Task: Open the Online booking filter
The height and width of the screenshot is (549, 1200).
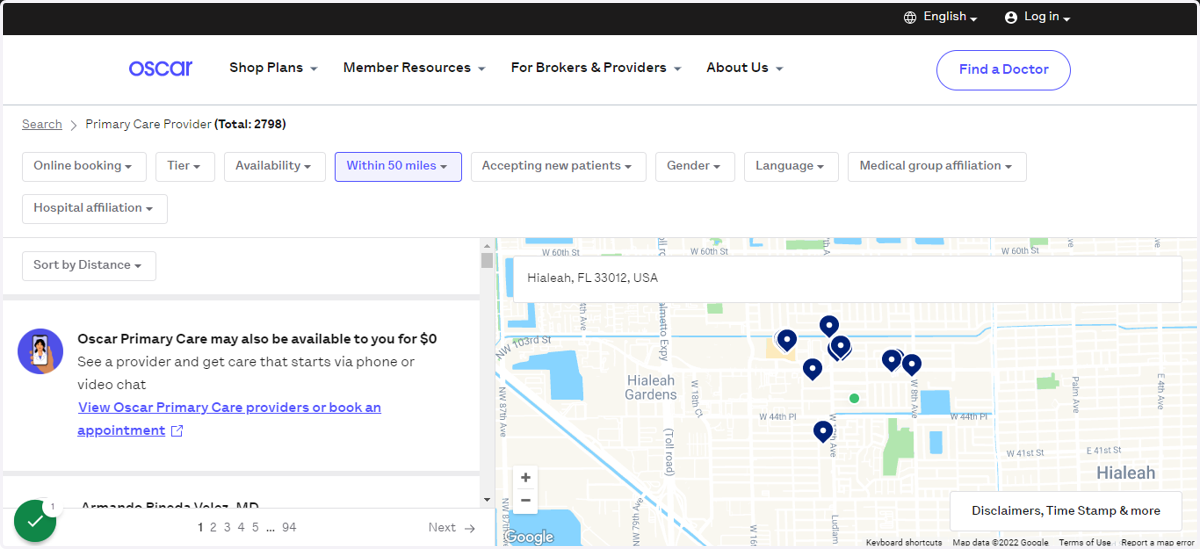Action: tap(84, 166)
